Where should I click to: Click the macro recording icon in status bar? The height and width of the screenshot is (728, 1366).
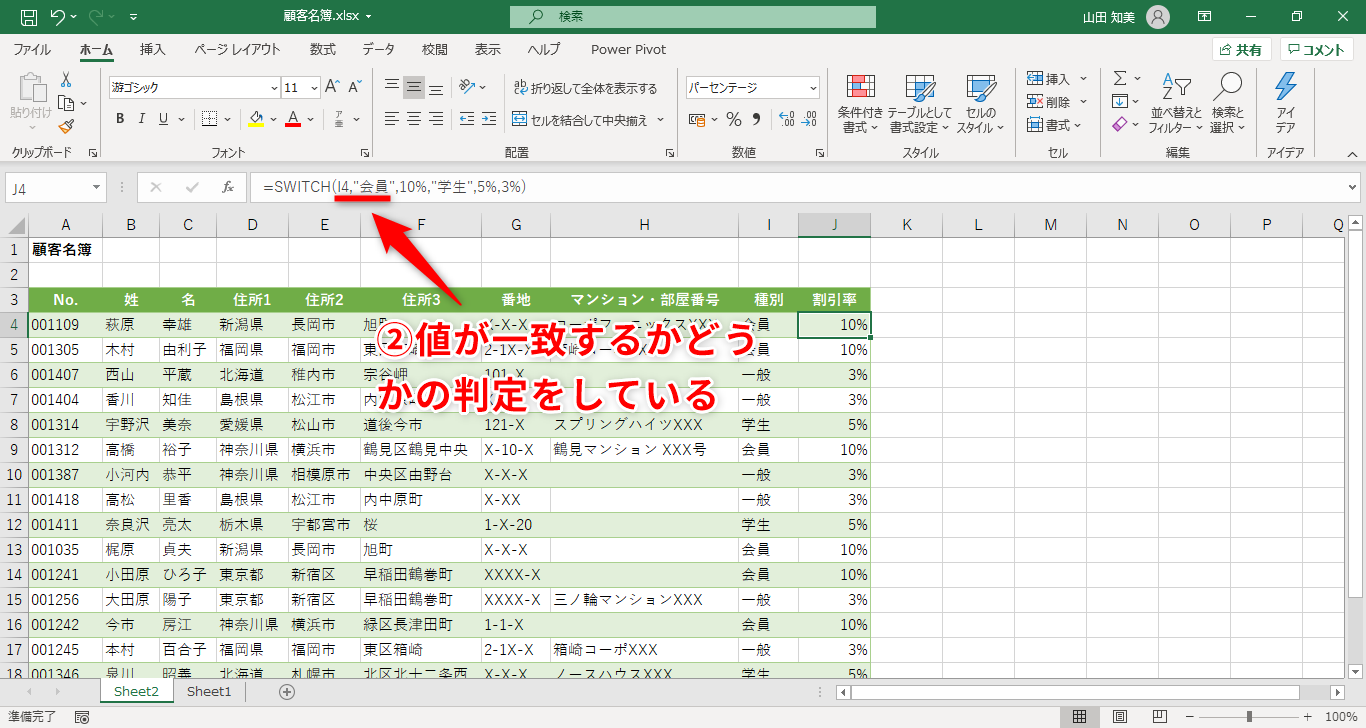(x=82, y=717)
